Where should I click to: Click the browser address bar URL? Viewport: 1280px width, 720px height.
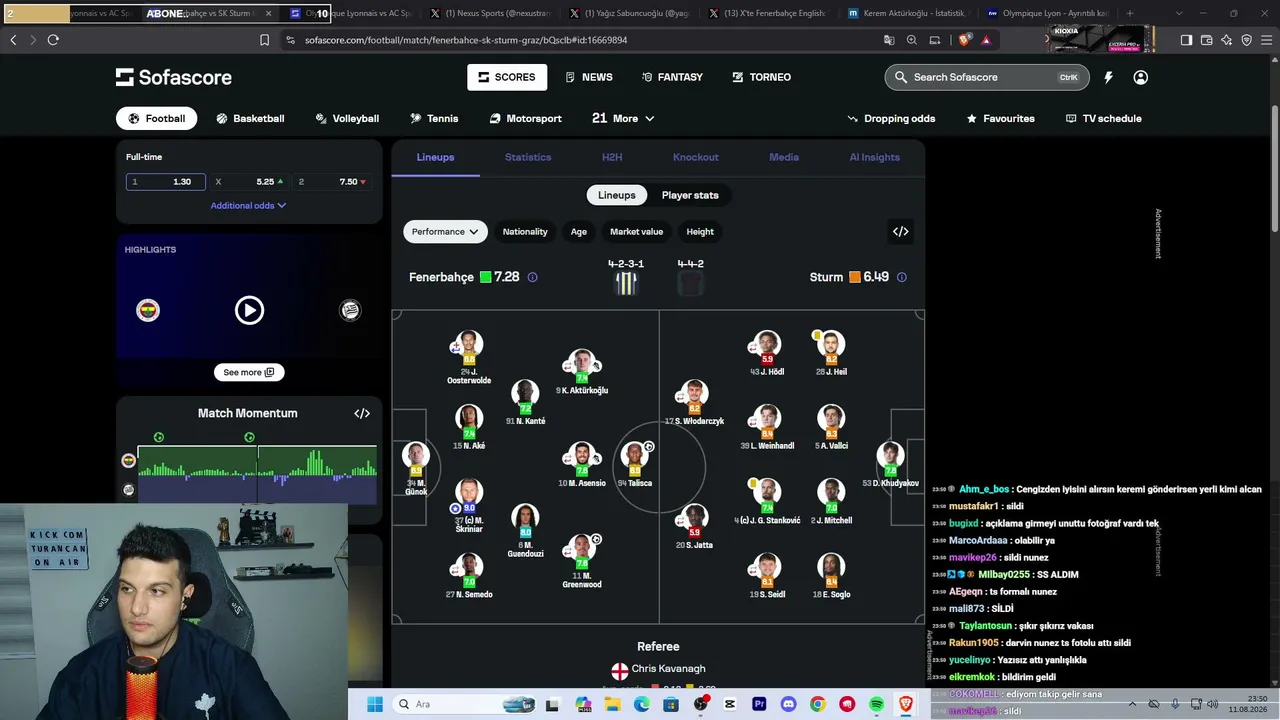click(x=466, y=40)
